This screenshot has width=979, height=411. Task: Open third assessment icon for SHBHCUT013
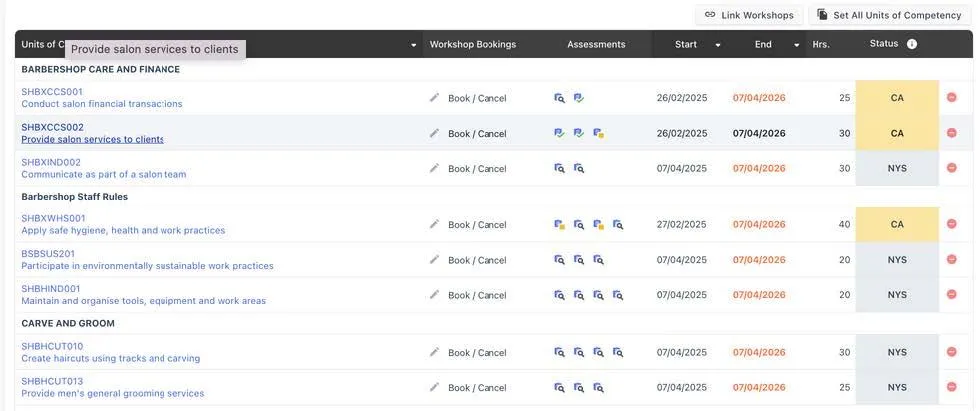(x=598, y=388)
